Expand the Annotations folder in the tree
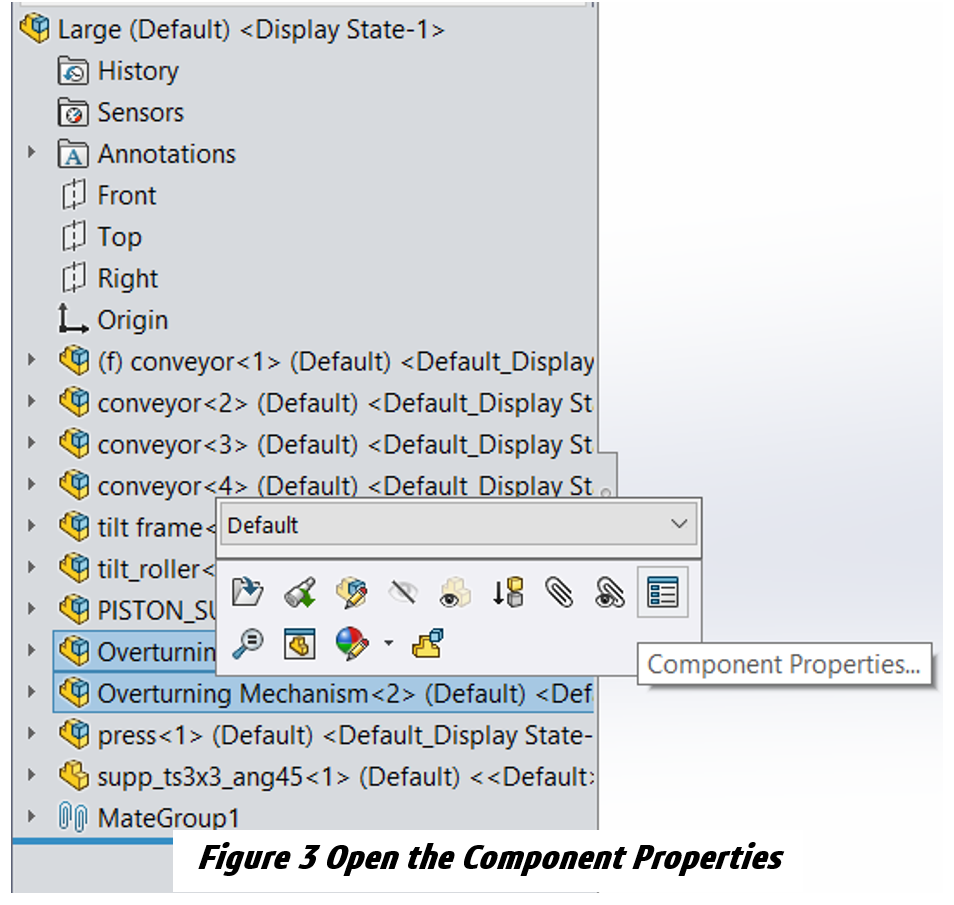954x905 pixels. 31,153
